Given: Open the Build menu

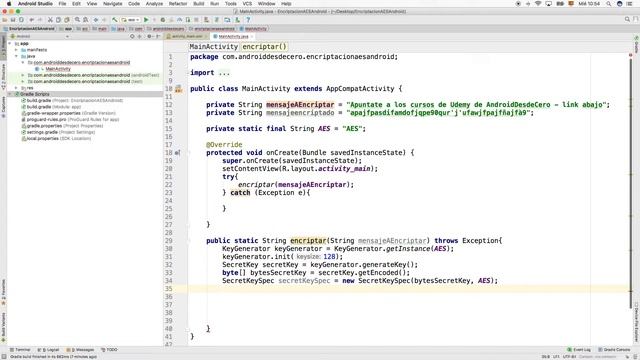Looking at the screenshot, I should pos(199,4).
